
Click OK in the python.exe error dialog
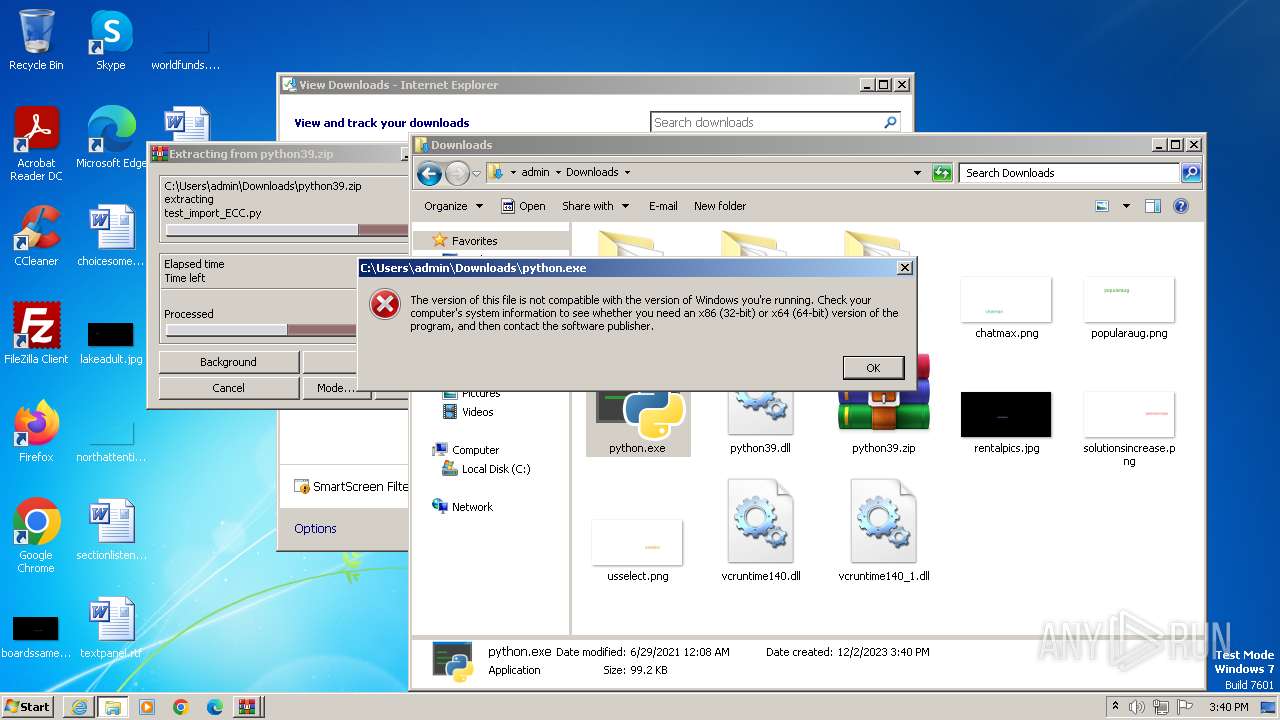pyautogui.click(x=873, y=368)
